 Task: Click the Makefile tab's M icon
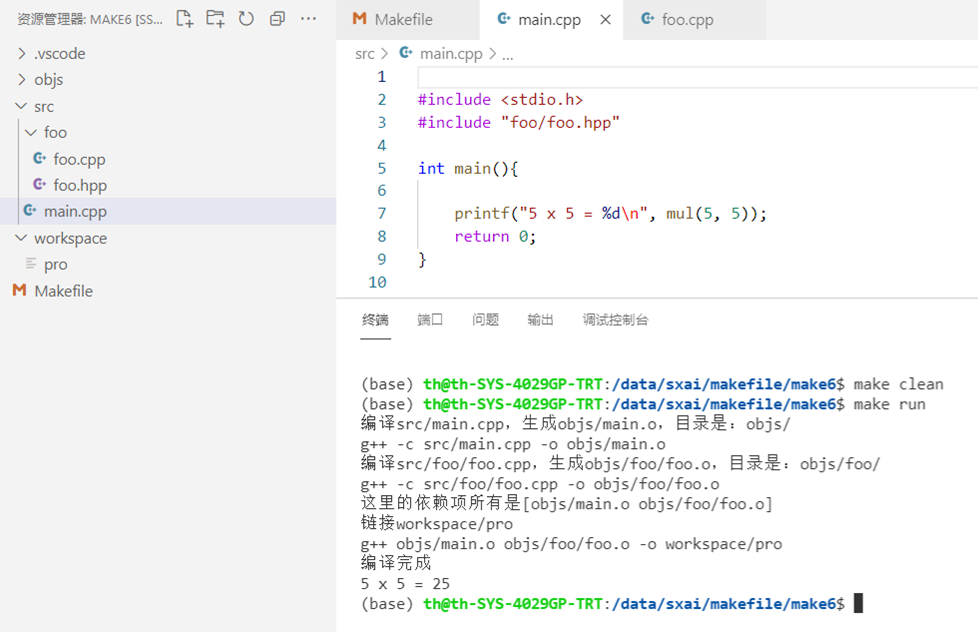359,19
